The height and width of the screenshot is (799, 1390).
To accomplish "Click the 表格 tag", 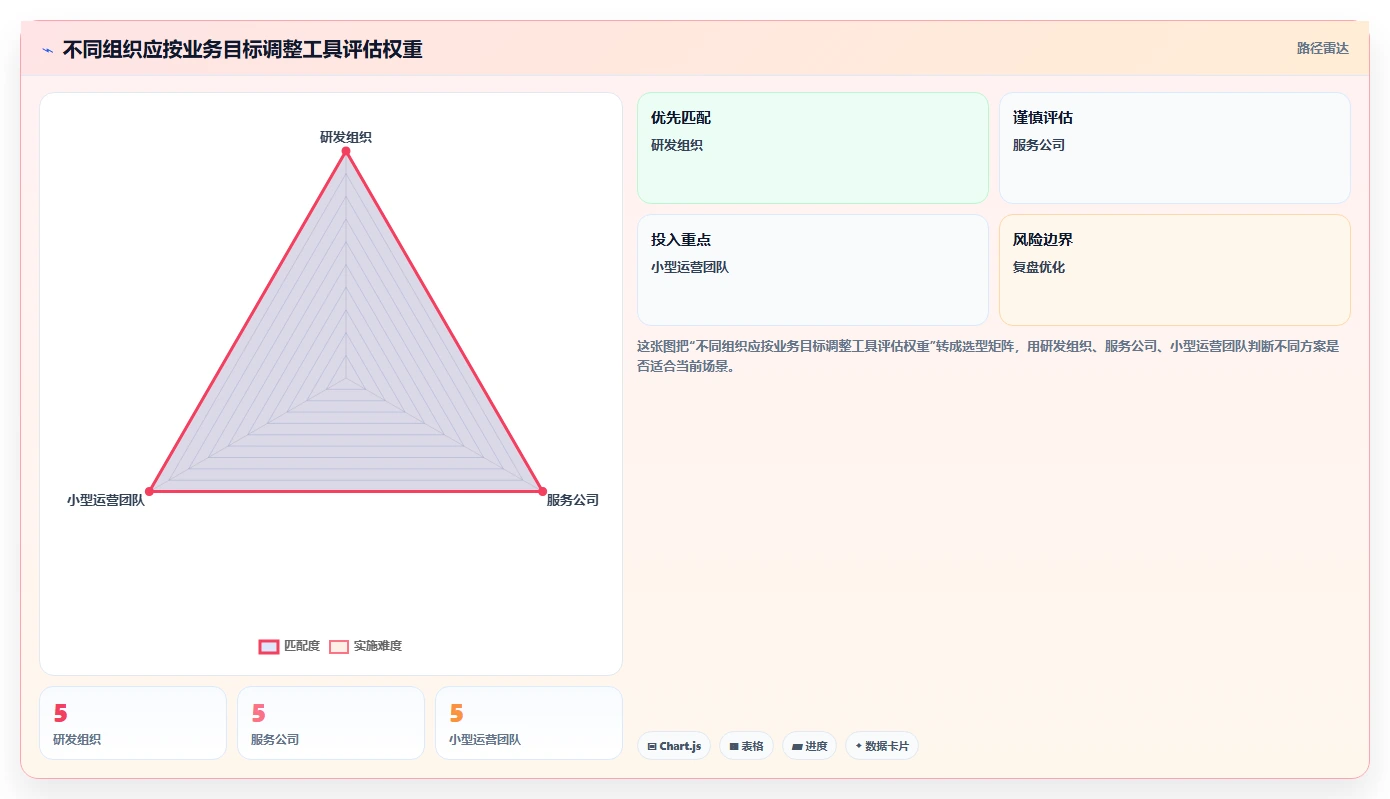I will pos(746,746).
